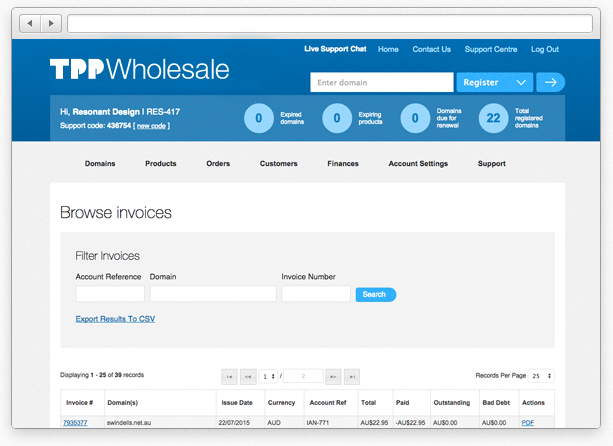Image resolution: width=613 pixels, height=446 pixels.
Task: Click the browser back arrow button
Action: 30,22
